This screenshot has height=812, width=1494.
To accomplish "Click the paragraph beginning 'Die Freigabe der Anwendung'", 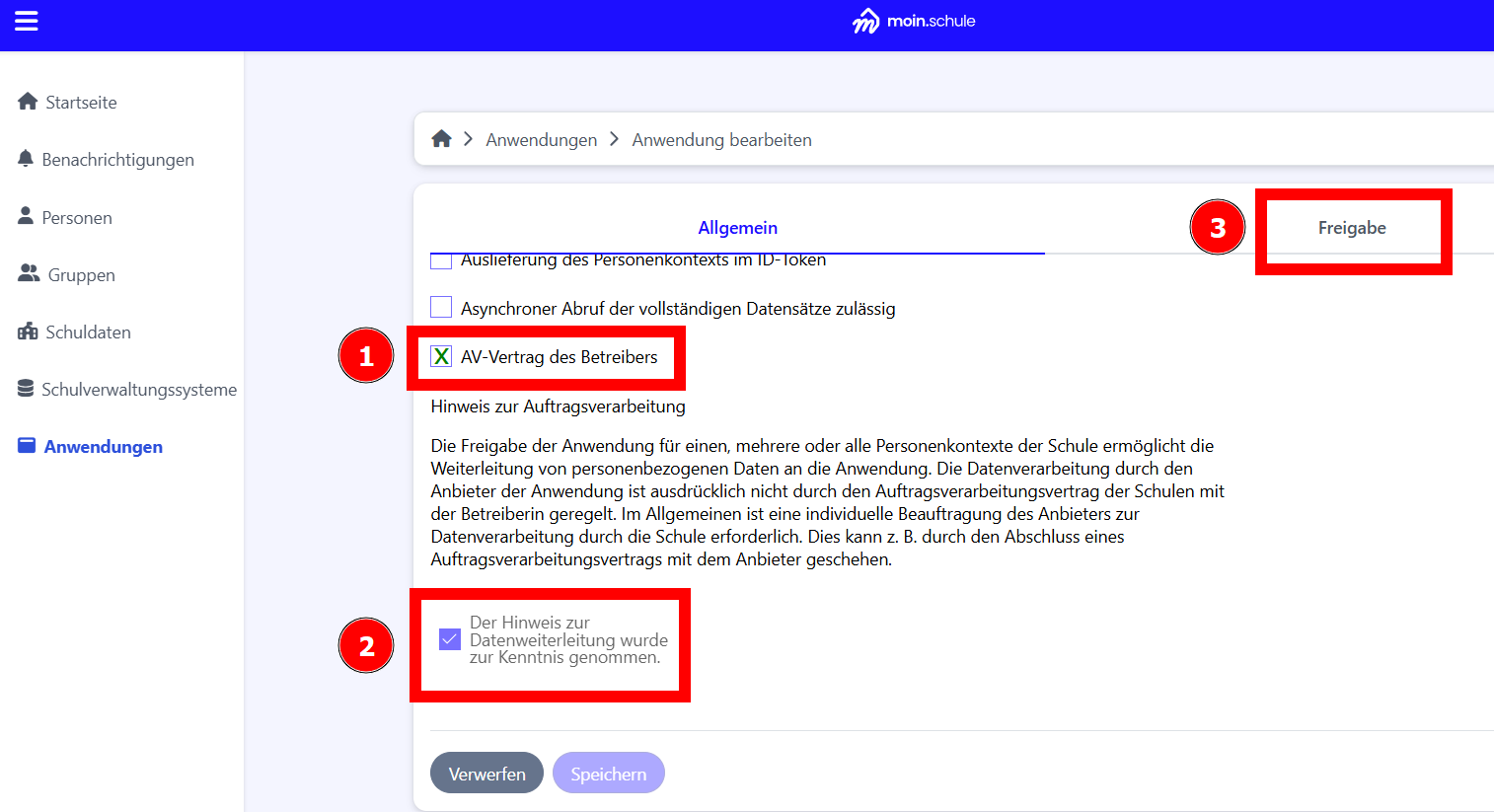I will (828, 502).
